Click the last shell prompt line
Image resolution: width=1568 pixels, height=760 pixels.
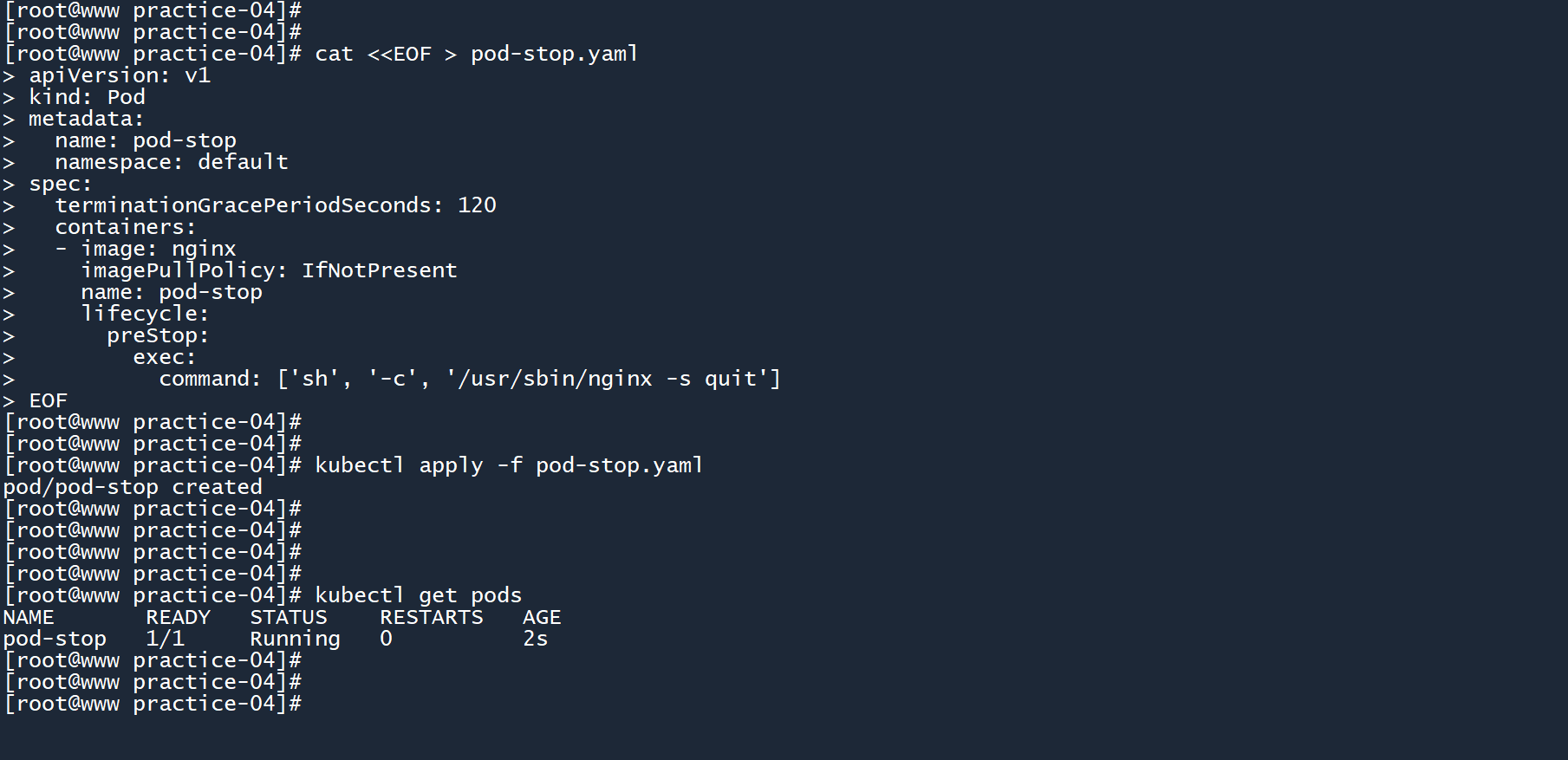point(153,704)
